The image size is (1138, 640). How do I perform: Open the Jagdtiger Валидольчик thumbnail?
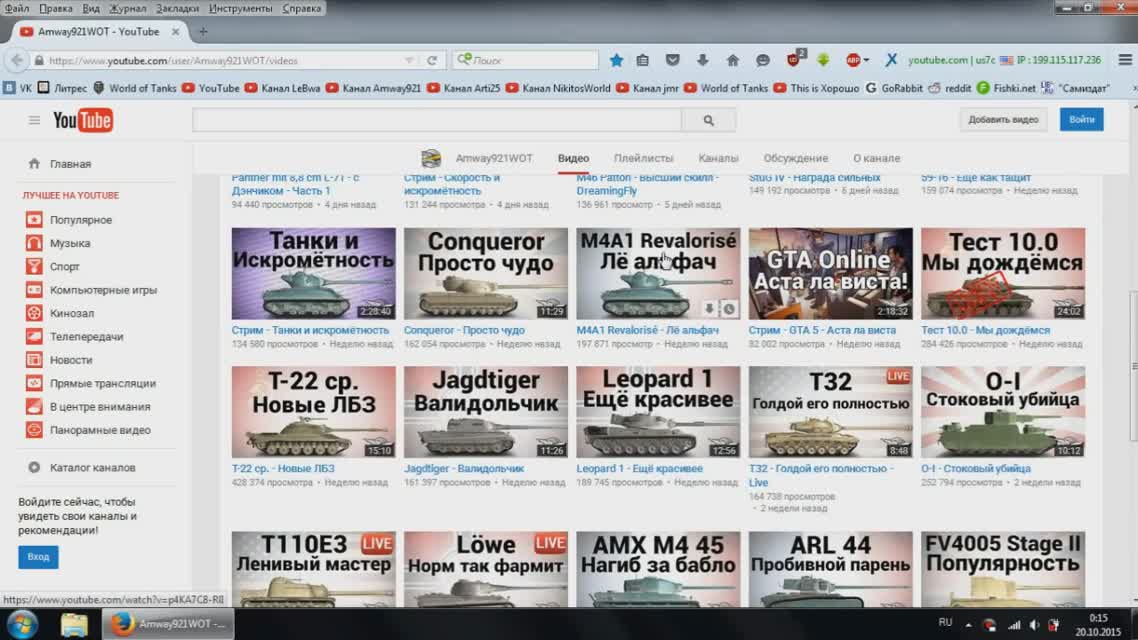486,411
